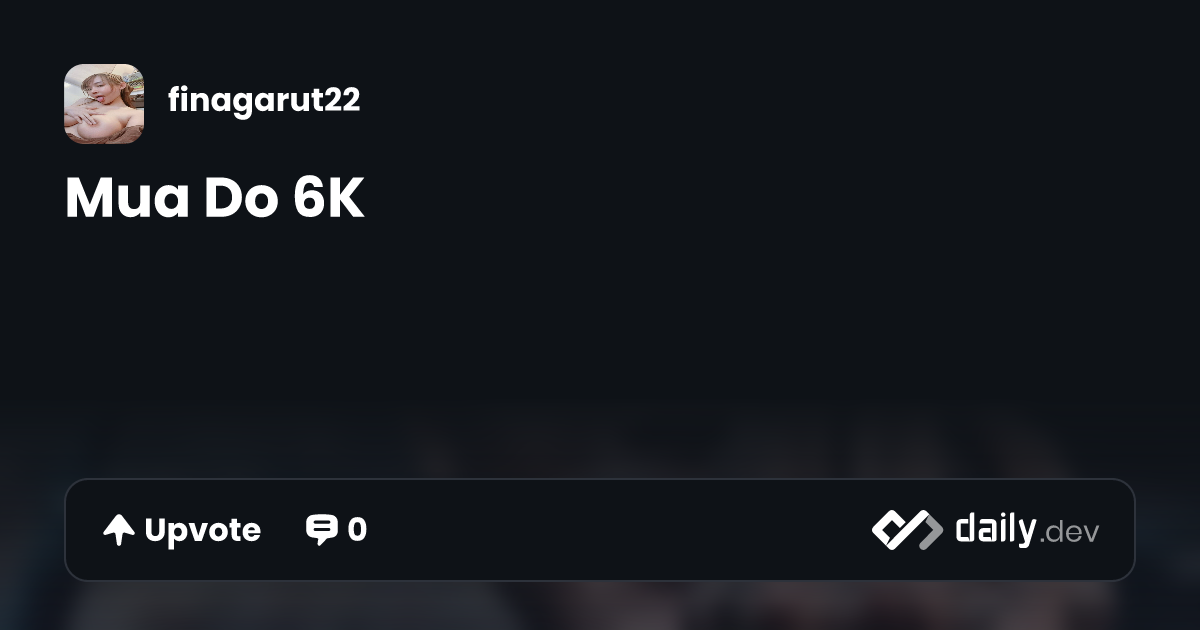Select the word "Do" in the heading
Image resolution: width=1200 pixels, height=630 pixels.
(242, 200)
